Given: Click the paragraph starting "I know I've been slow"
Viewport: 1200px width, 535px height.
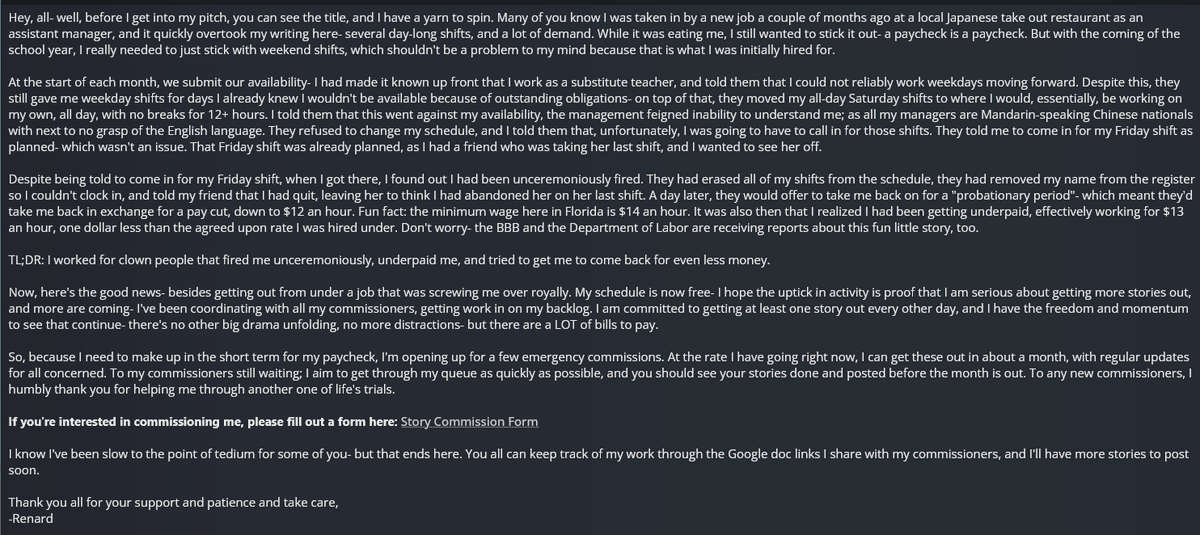Looking at the screenshot, I should pyautogui.click(x=598, y=462).
